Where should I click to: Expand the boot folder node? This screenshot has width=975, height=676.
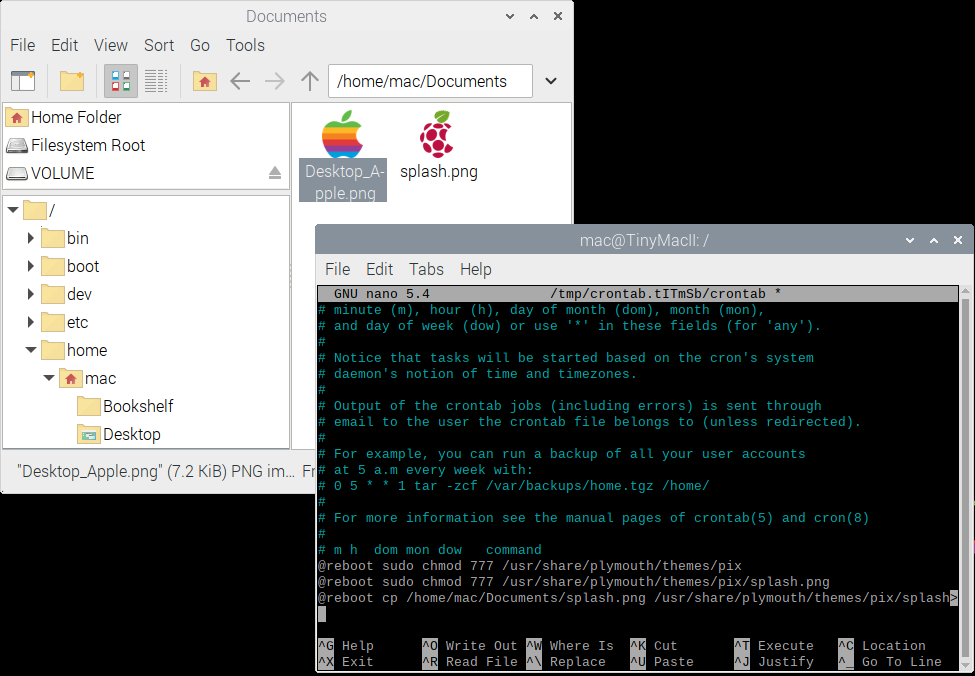(30, 266)
